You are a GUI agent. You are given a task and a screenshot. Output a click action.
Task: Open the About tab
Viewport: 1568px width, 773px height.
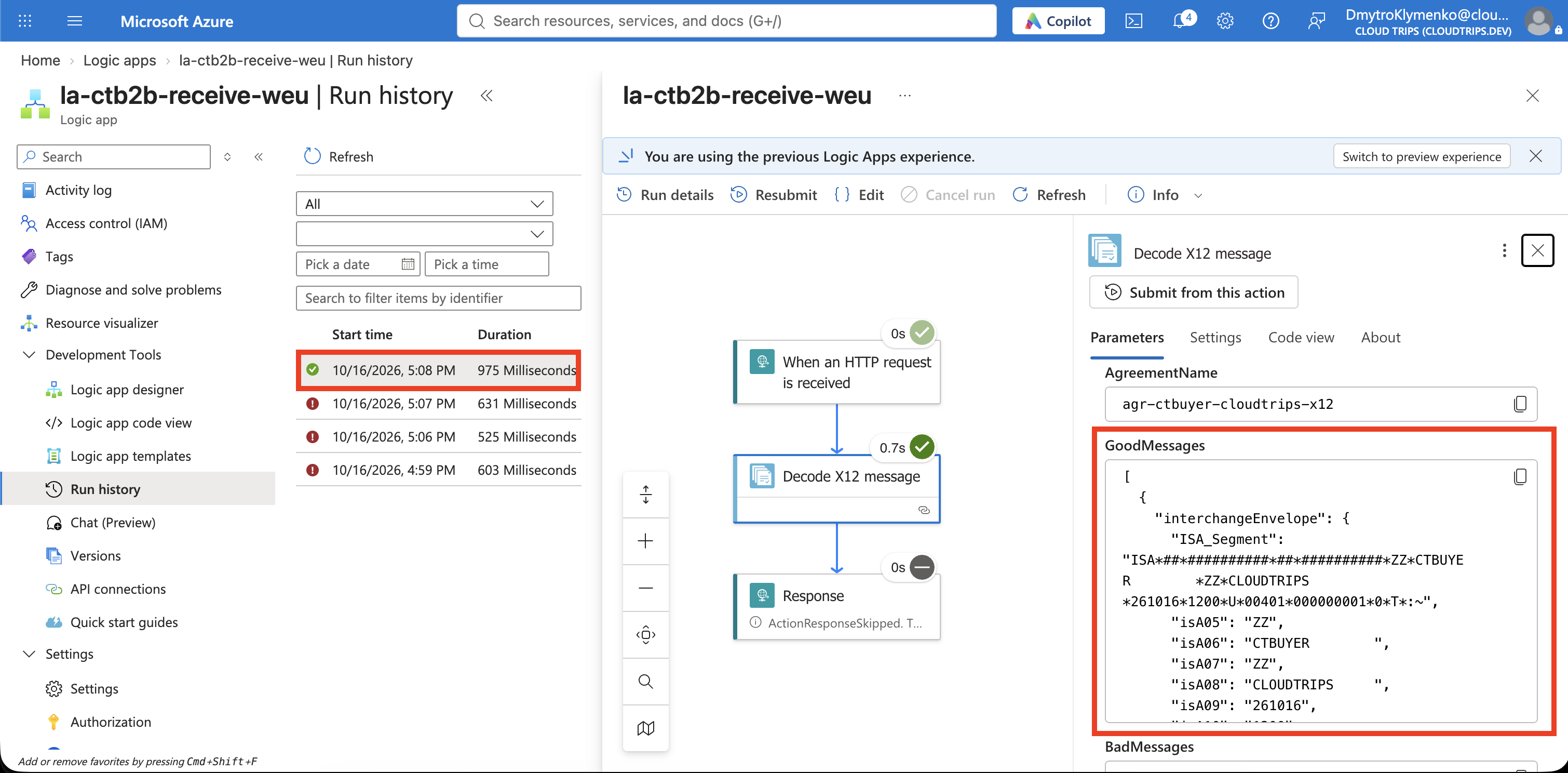[x=1381, y=338]
